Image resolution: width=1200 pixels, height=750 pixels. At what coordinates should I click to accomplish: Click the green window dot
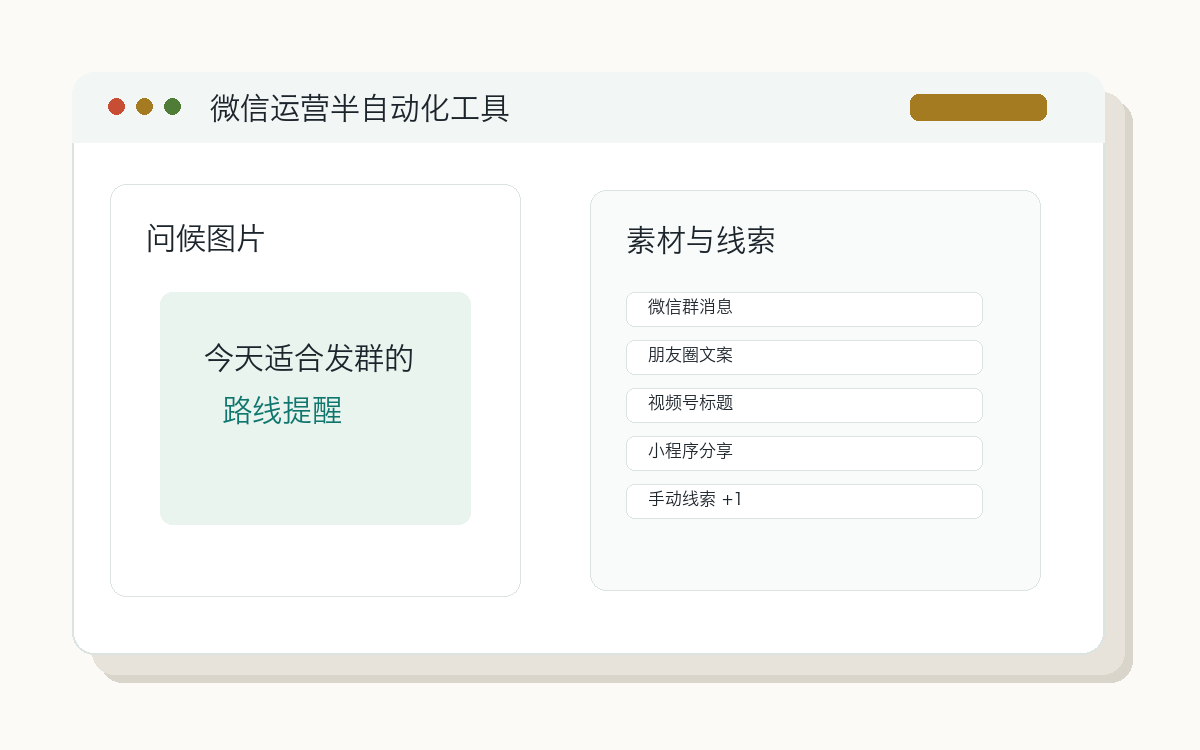[172, 107]
